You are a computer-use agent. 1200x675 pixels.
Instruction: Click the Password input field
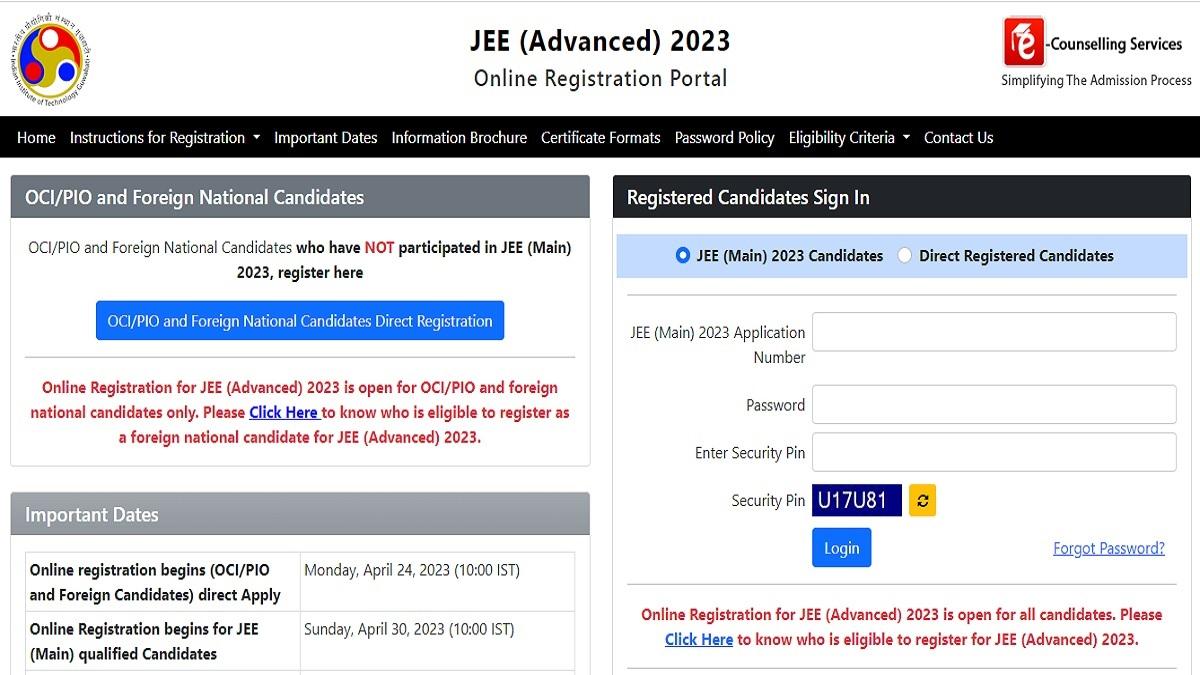coord(994,404)
